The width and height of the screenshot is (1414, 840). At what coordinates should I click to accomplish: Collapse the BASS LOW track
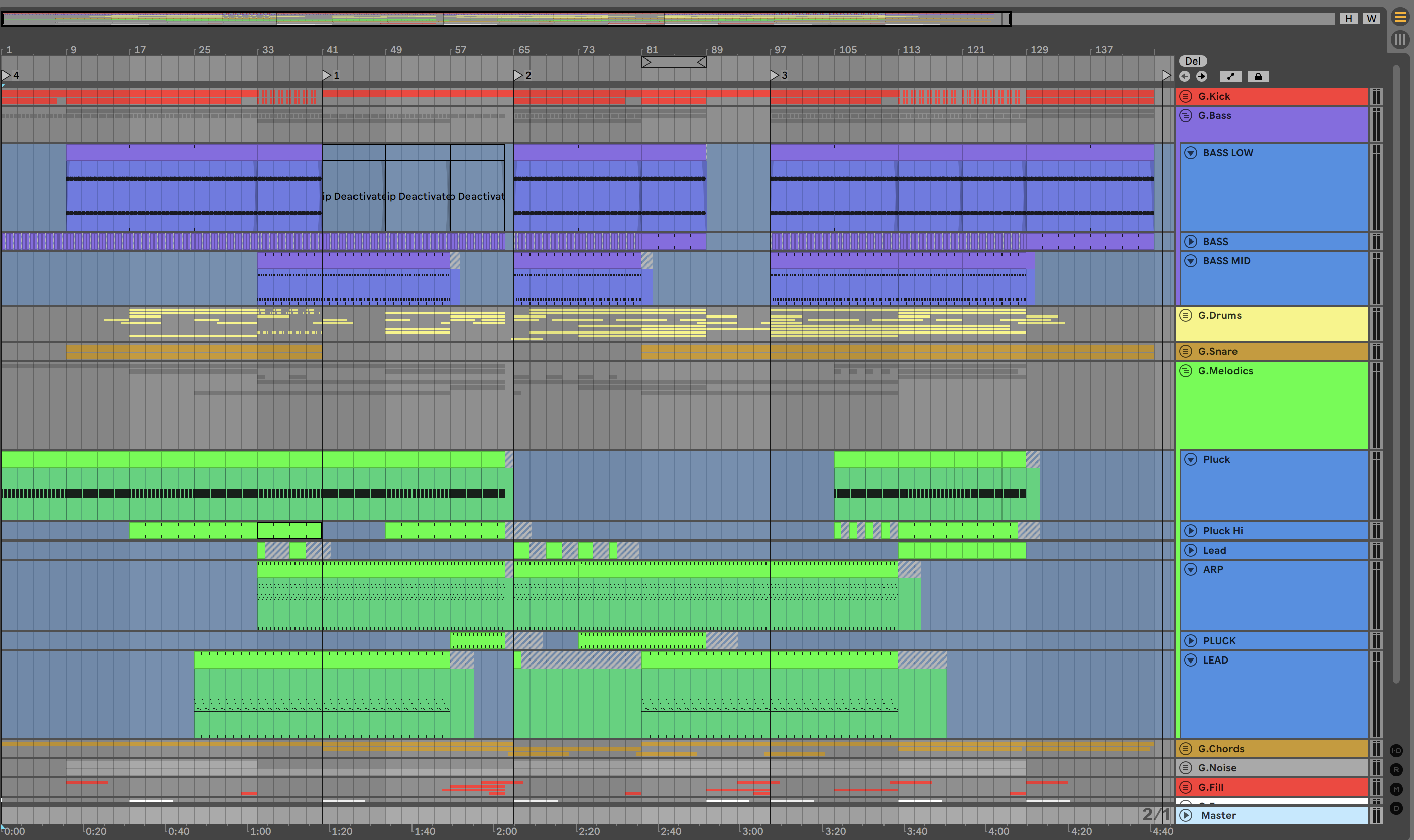click(x=1191, y=153)
